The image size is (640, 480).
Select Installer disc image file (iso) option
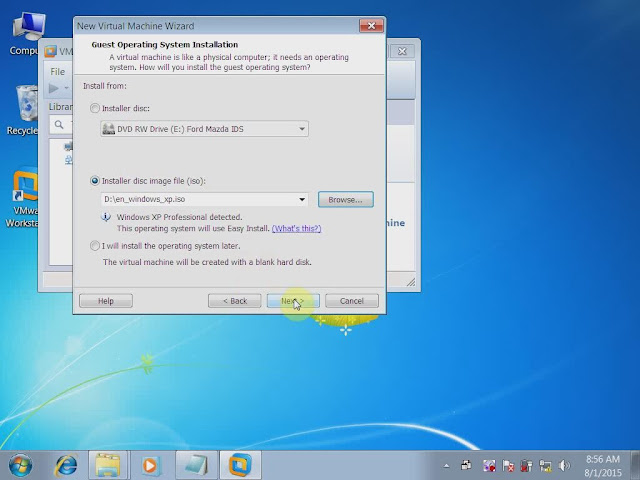point(95,180)
